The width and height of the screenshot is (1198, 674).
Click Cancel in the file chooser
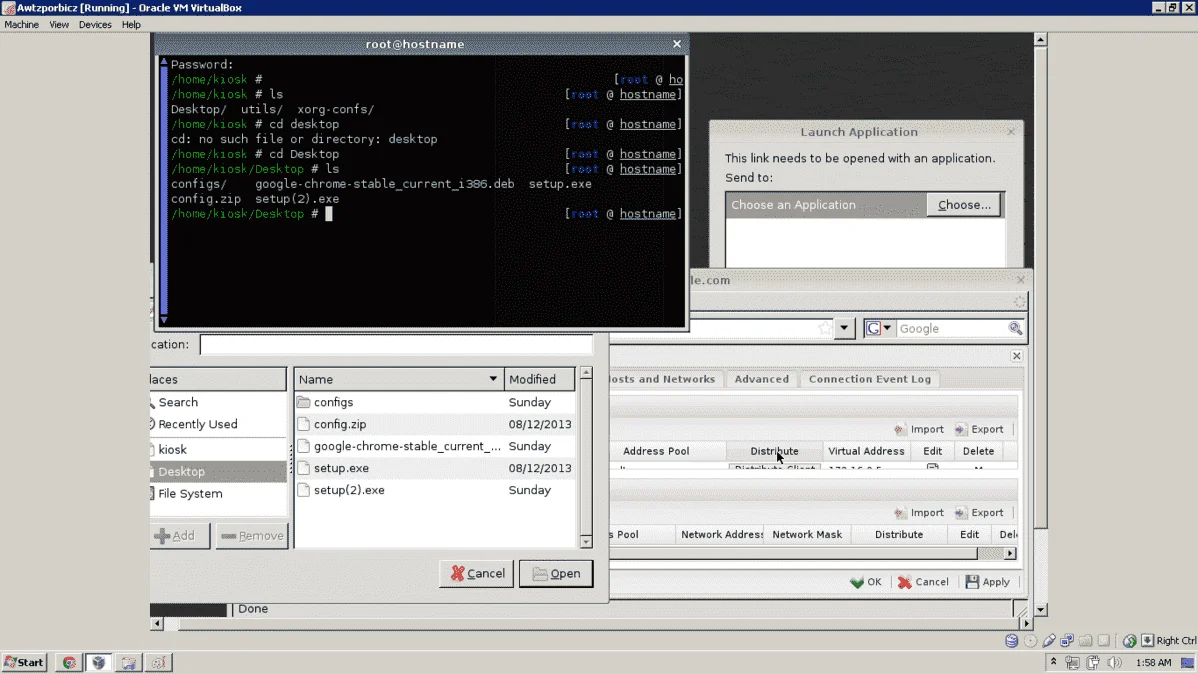(477, 574)
